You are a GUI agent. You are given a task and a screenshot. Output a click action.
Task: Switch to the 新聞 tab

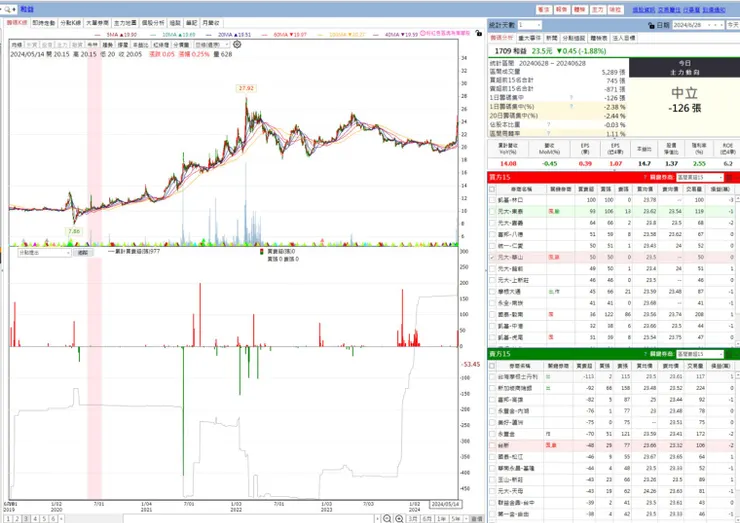point(551,38)
